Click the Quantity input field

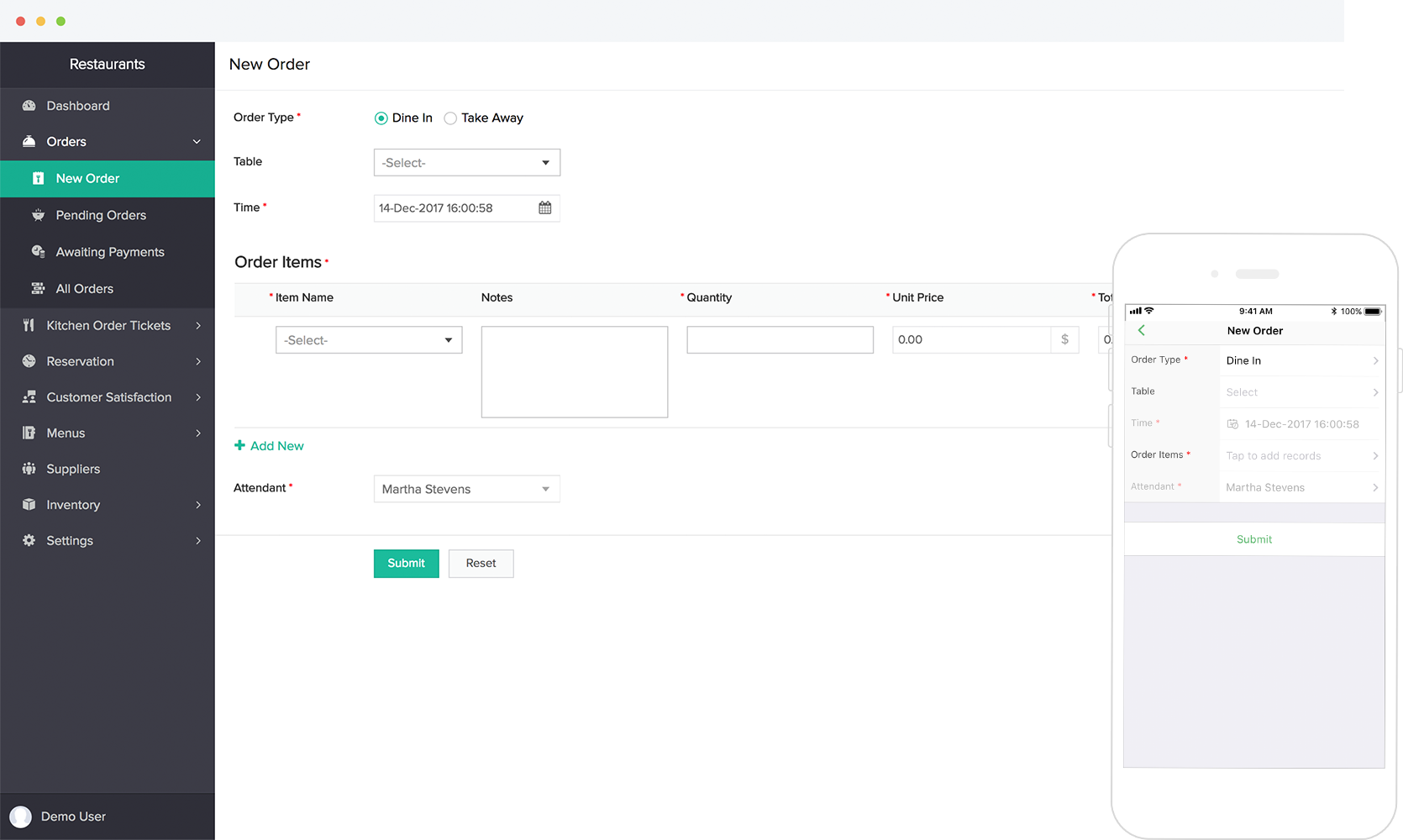point(780,339)
